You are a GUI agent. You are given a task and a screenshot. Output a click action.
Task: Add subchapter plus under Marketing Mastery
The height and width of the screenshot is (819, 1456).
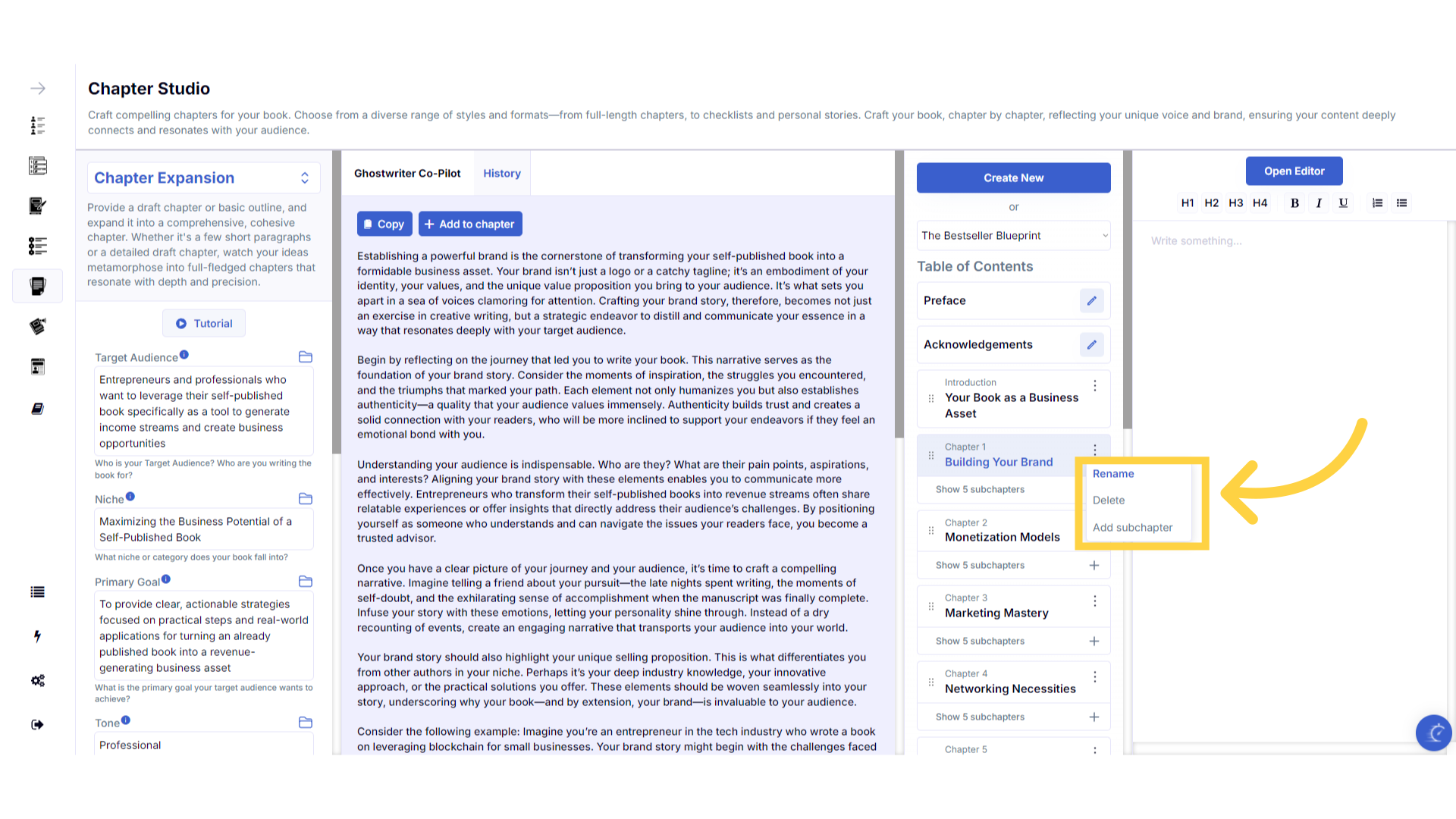tap(1094, 642)
